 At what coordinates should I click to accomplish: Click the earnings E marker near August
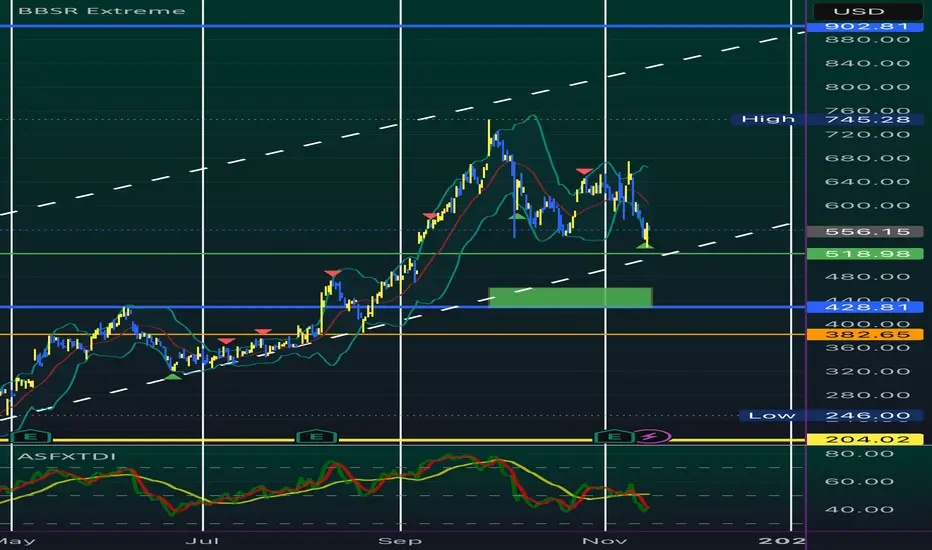317,438
